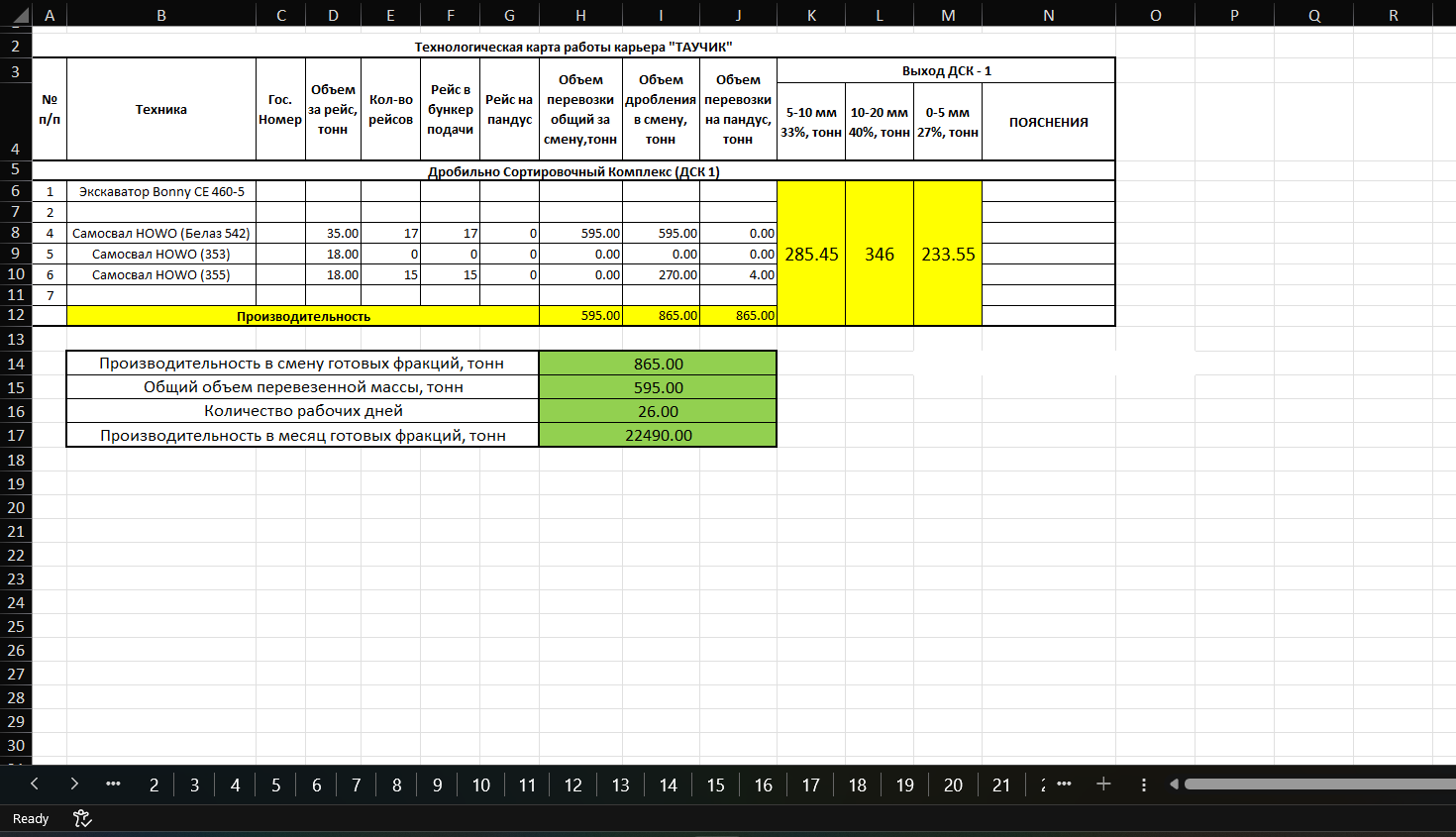Select row 12 header

[x=16, y=315]
